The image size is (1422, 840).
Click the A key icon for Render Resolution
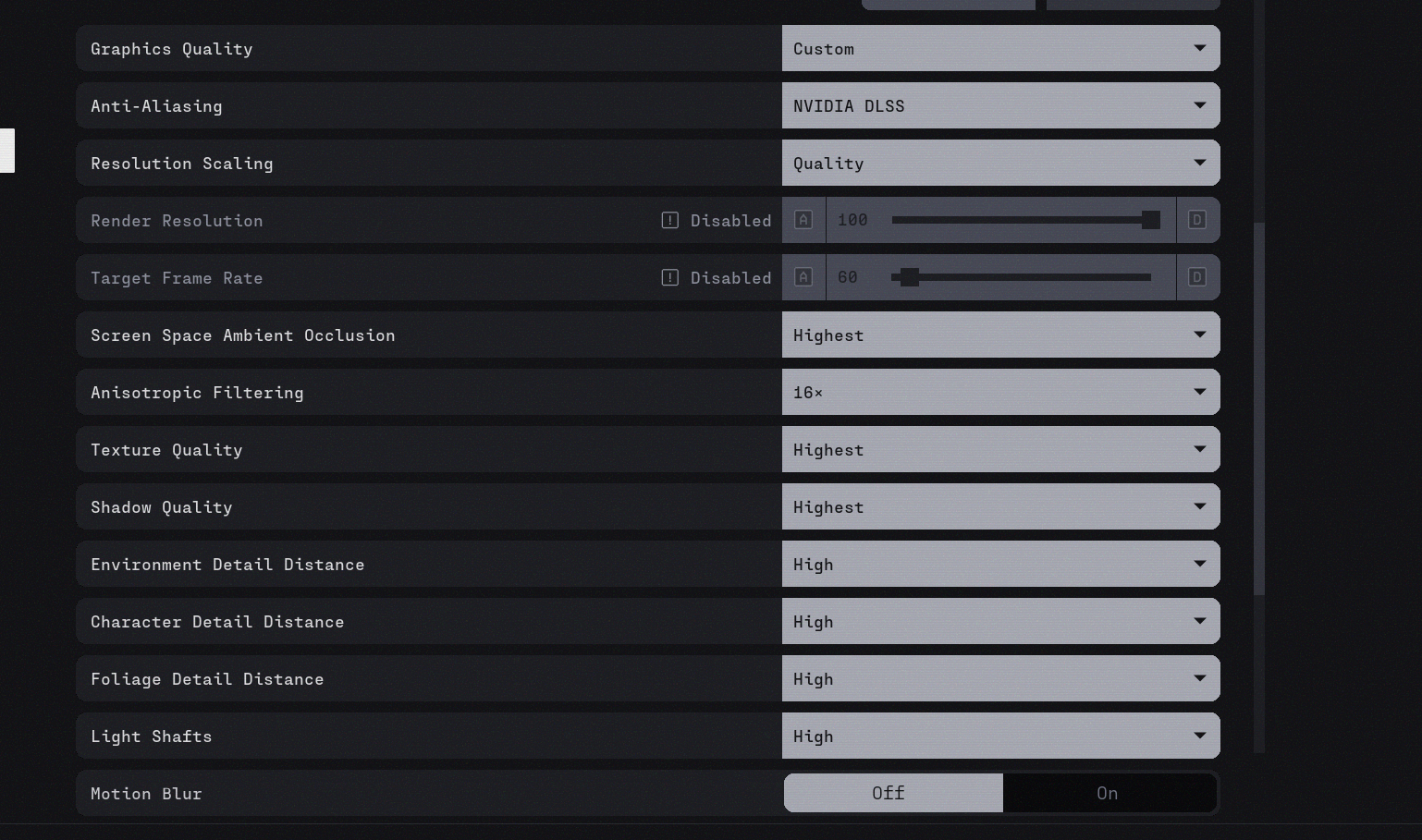point(803,220)
